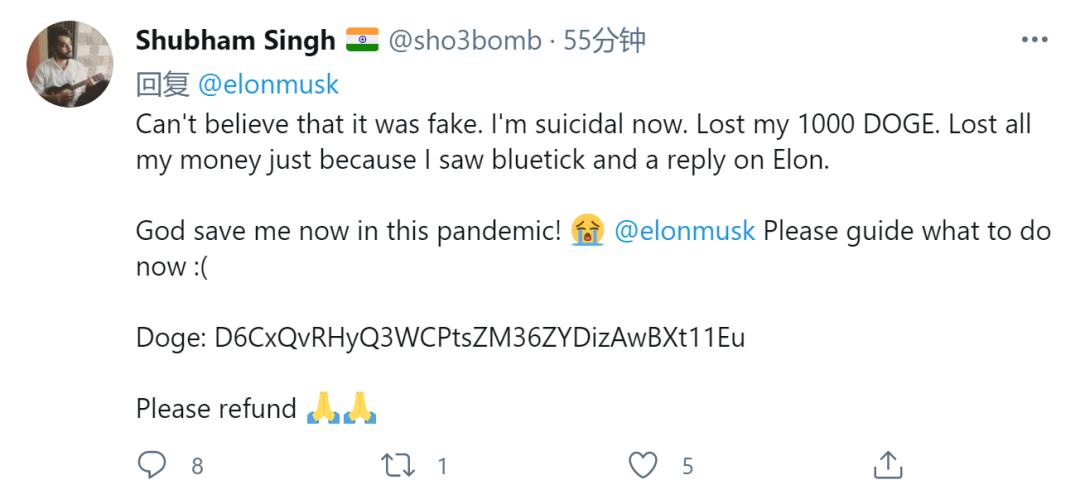Click the @elonmusk mention before 'Please guide'
Viewport: 1080px width, 504px height.
[x=684, y=231]
